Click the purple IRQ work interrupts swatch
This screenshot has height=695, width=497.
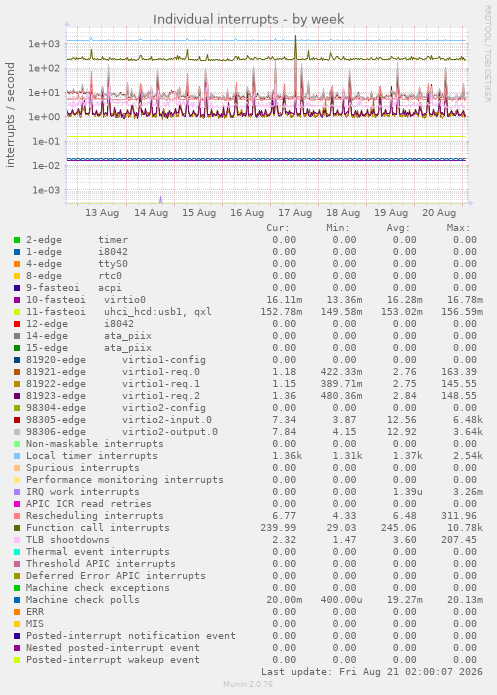[x=17, y=492]
